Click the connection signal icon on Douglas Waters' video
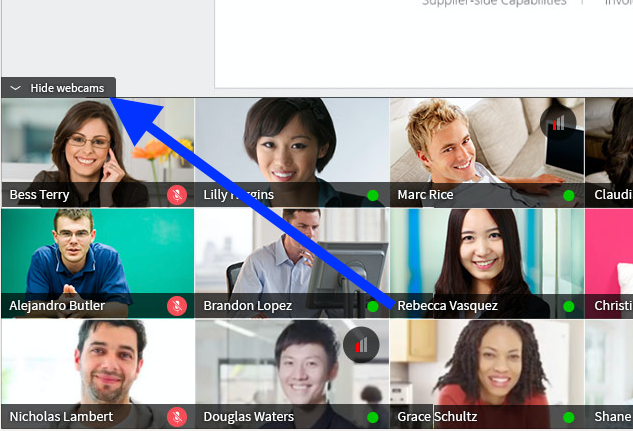Image resolution: width=633 pixels, height=431 pixels. pos(361,345)
